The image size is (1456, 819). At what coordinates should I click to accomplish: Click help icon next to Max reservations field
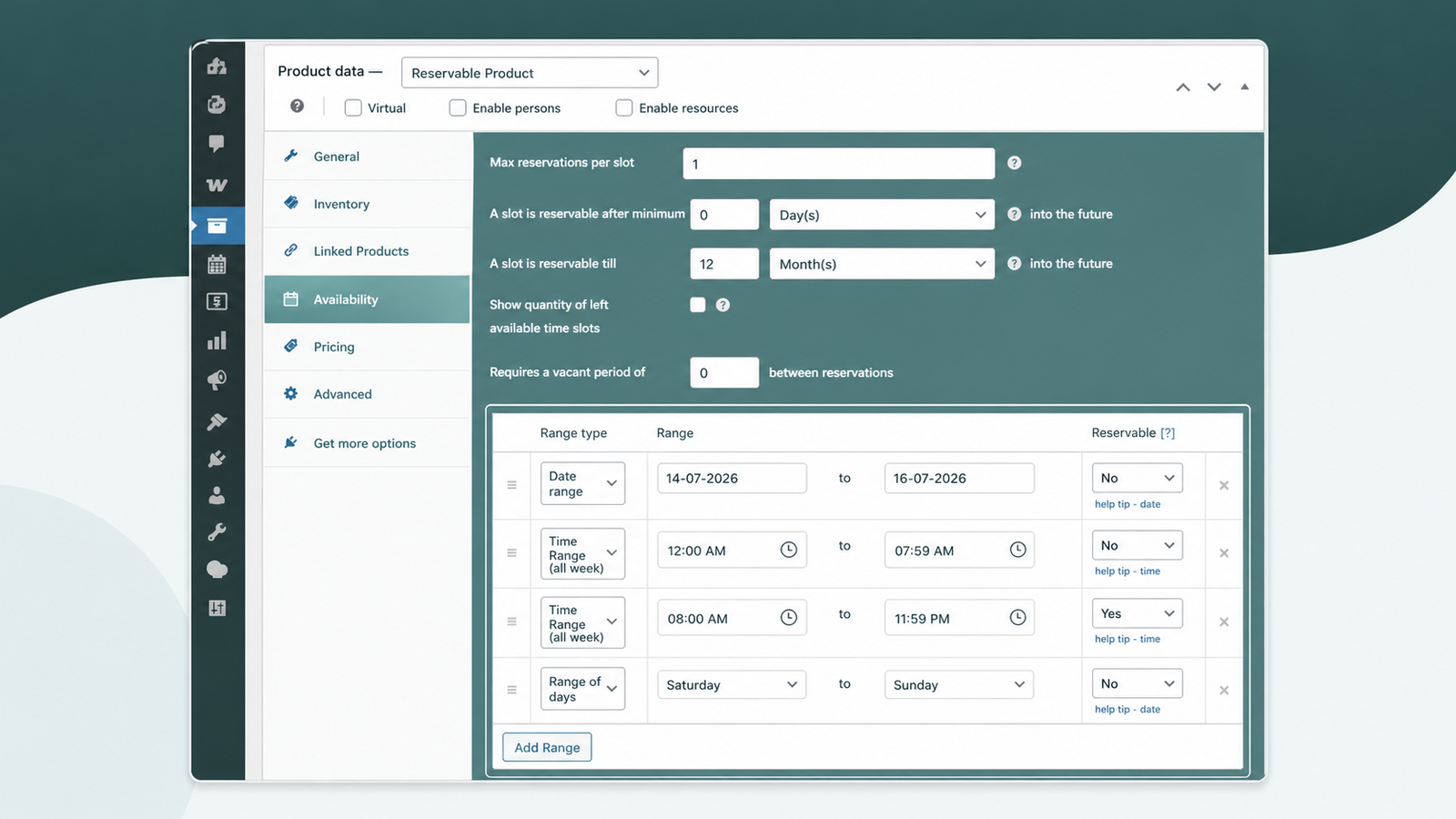click(x=1014, y=163)
